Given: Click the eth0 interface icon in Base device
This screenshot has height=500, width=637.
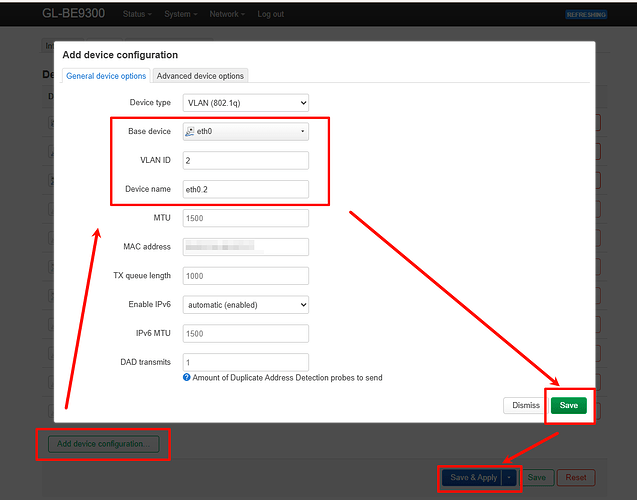Looking at the screenshot, I should coord(190,131).
